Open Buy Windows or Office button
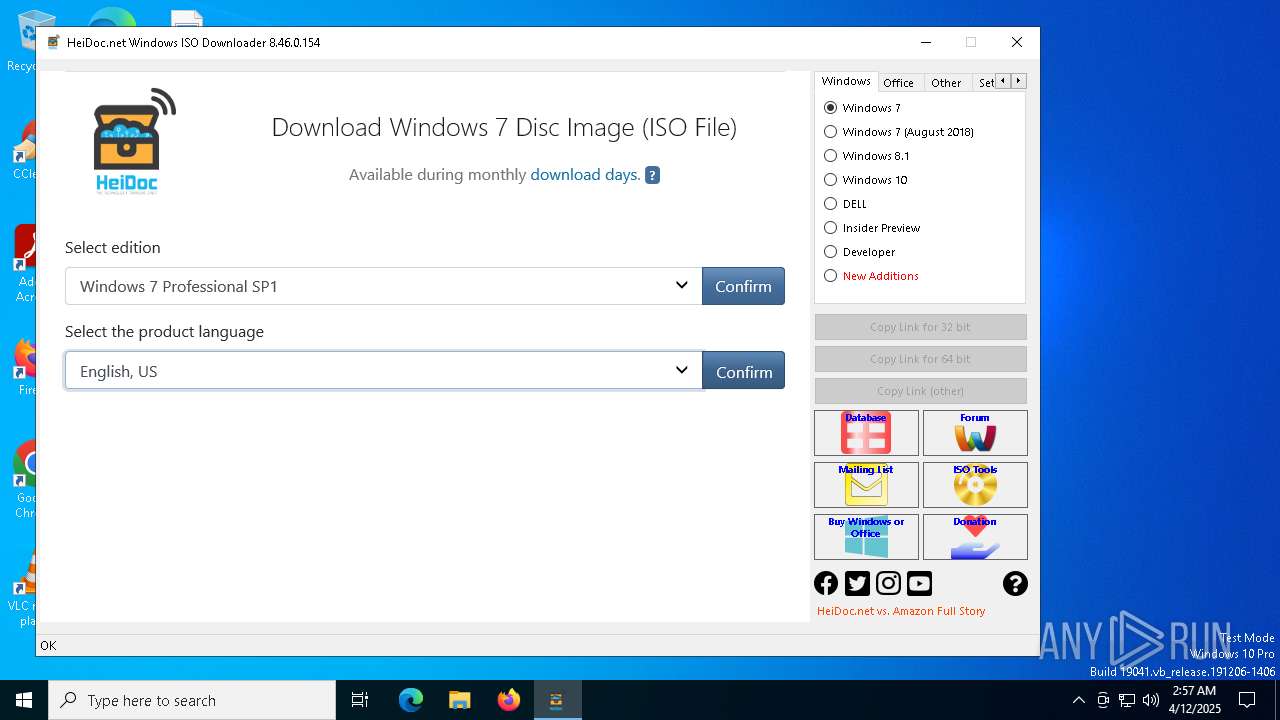 (866, 537)
